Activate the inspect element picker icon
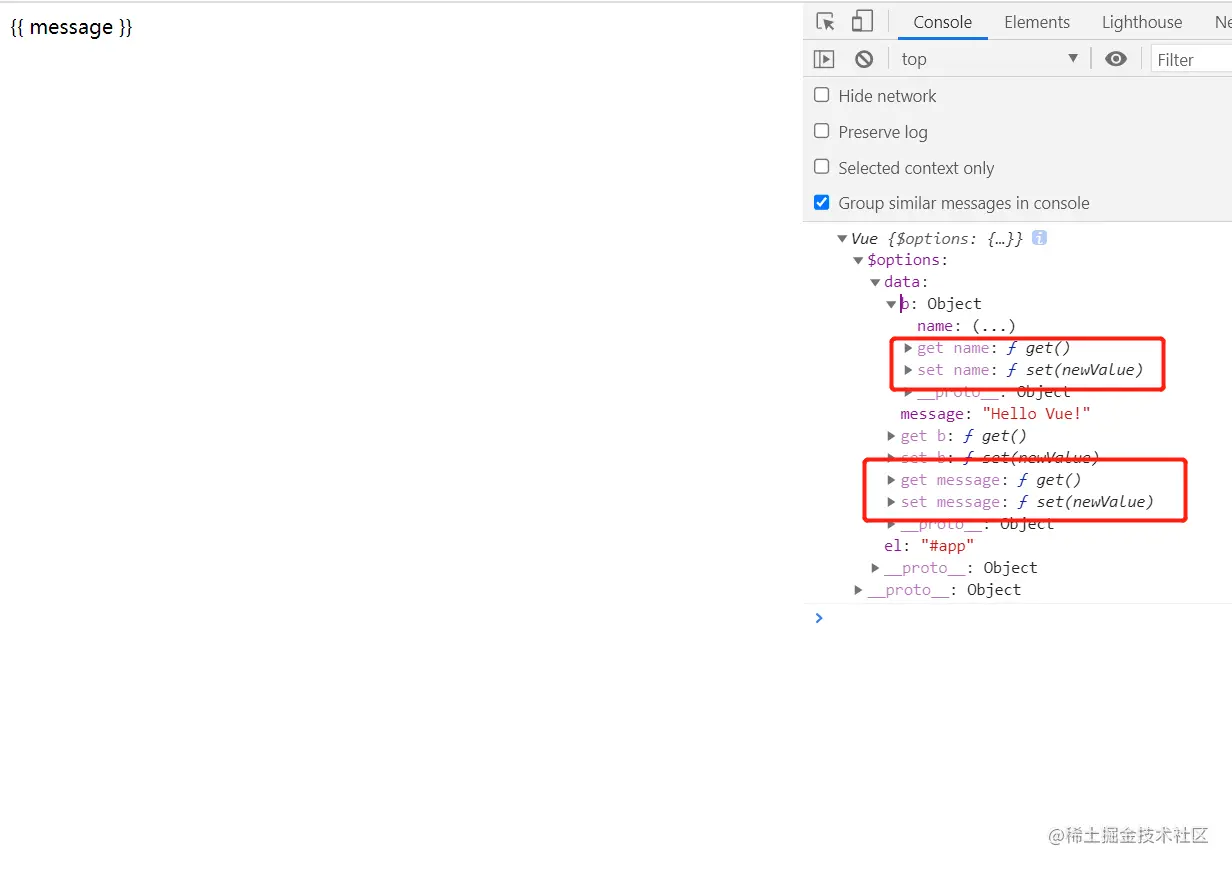1232x869 pixels. [x=825, y=21]
